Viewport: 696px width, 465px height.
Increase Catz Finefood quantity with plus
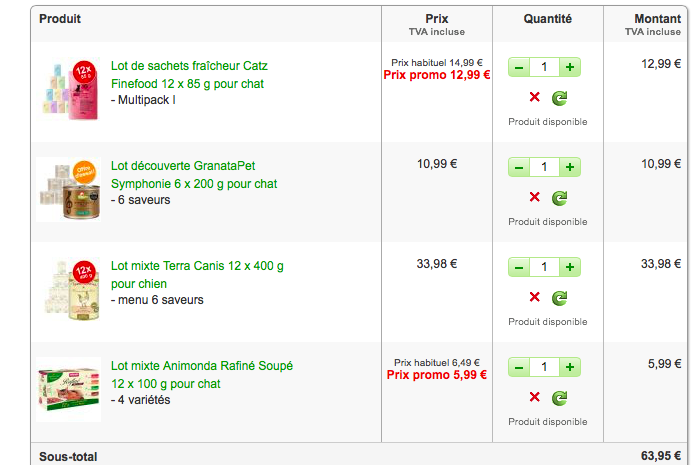click(570, 67)
